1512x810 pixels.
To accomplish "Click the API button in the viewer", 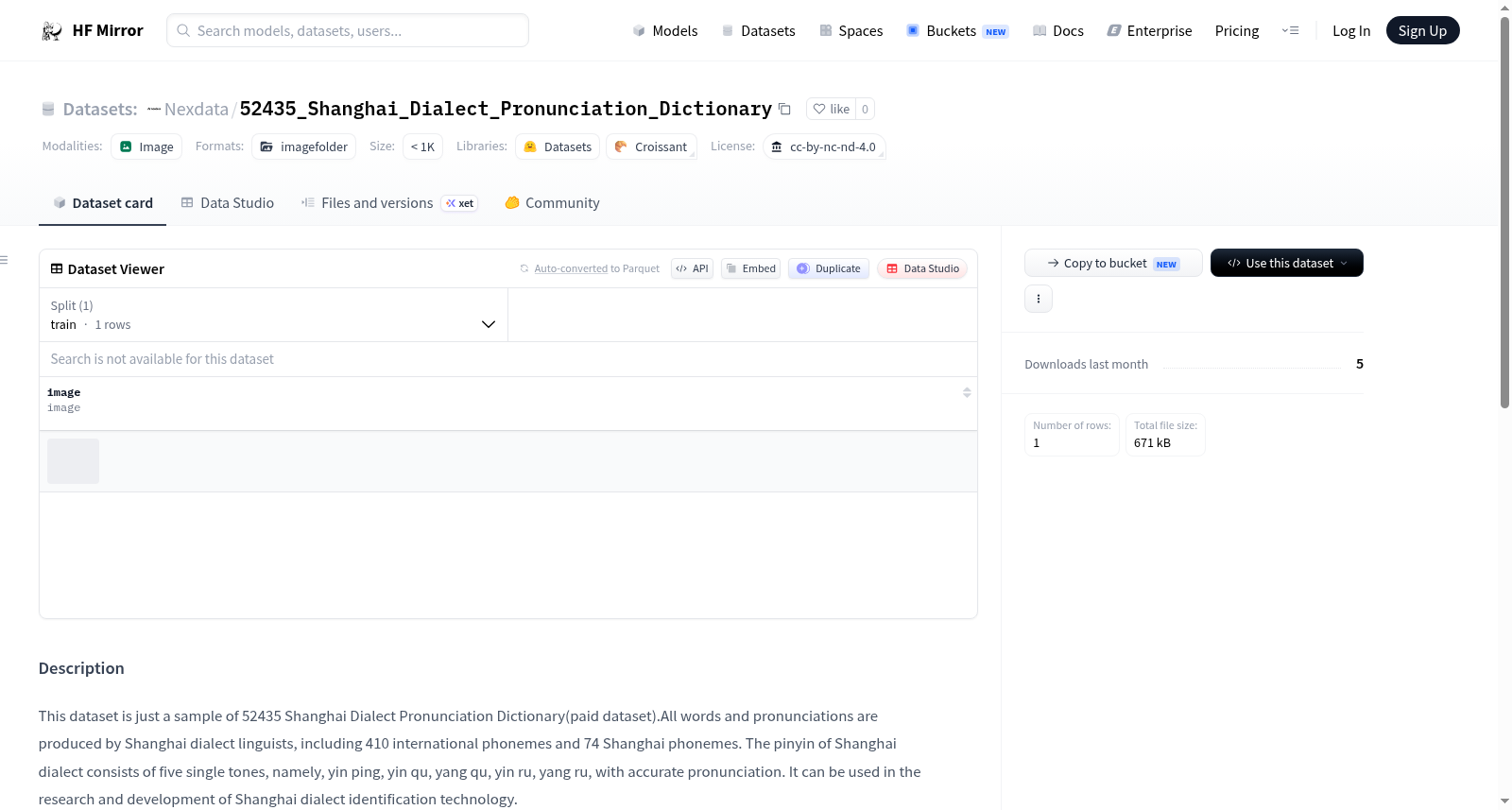I will point(692,268).
